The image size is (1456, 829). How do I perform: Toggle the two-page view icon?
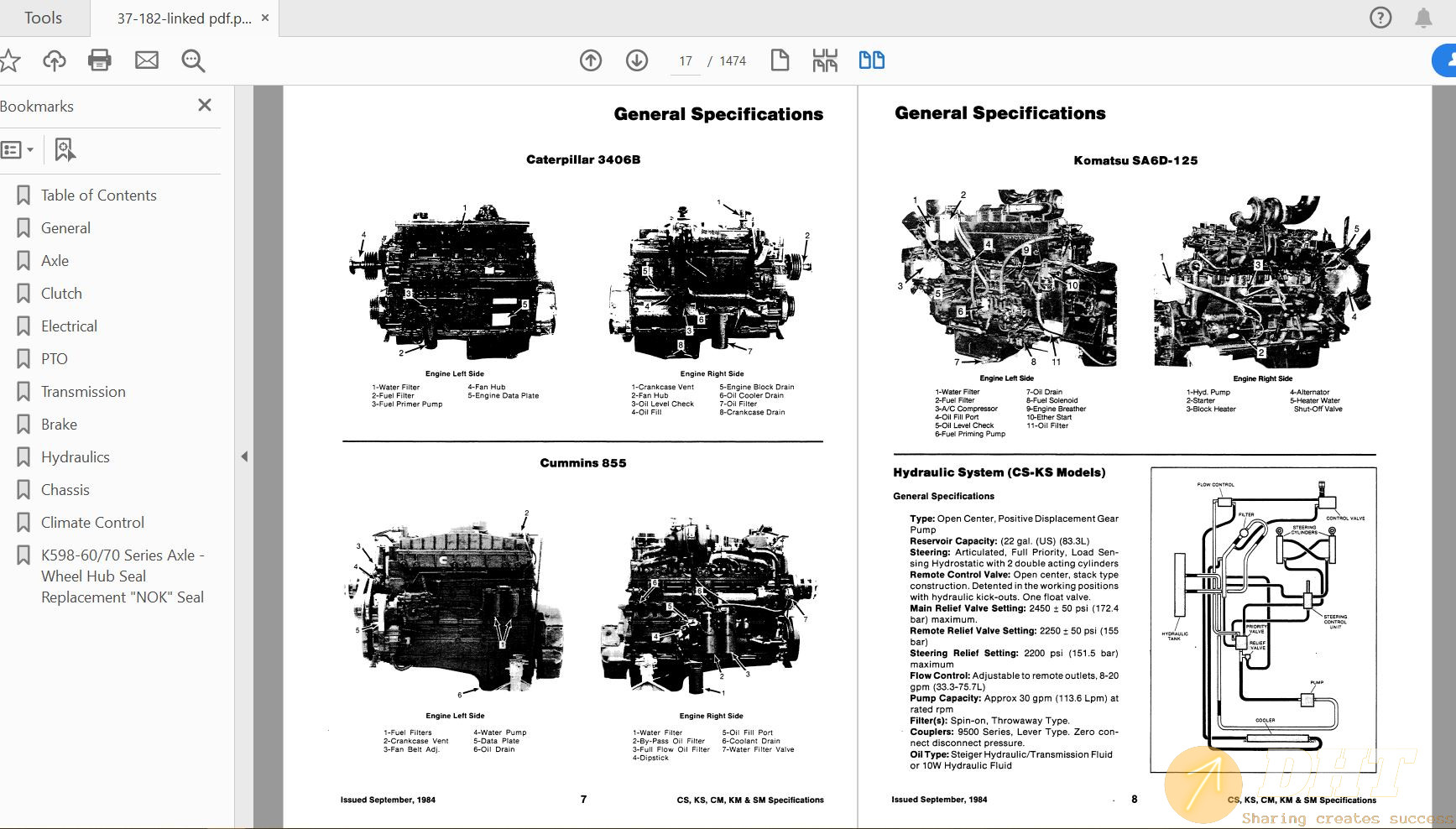click(x=871, y=60)
